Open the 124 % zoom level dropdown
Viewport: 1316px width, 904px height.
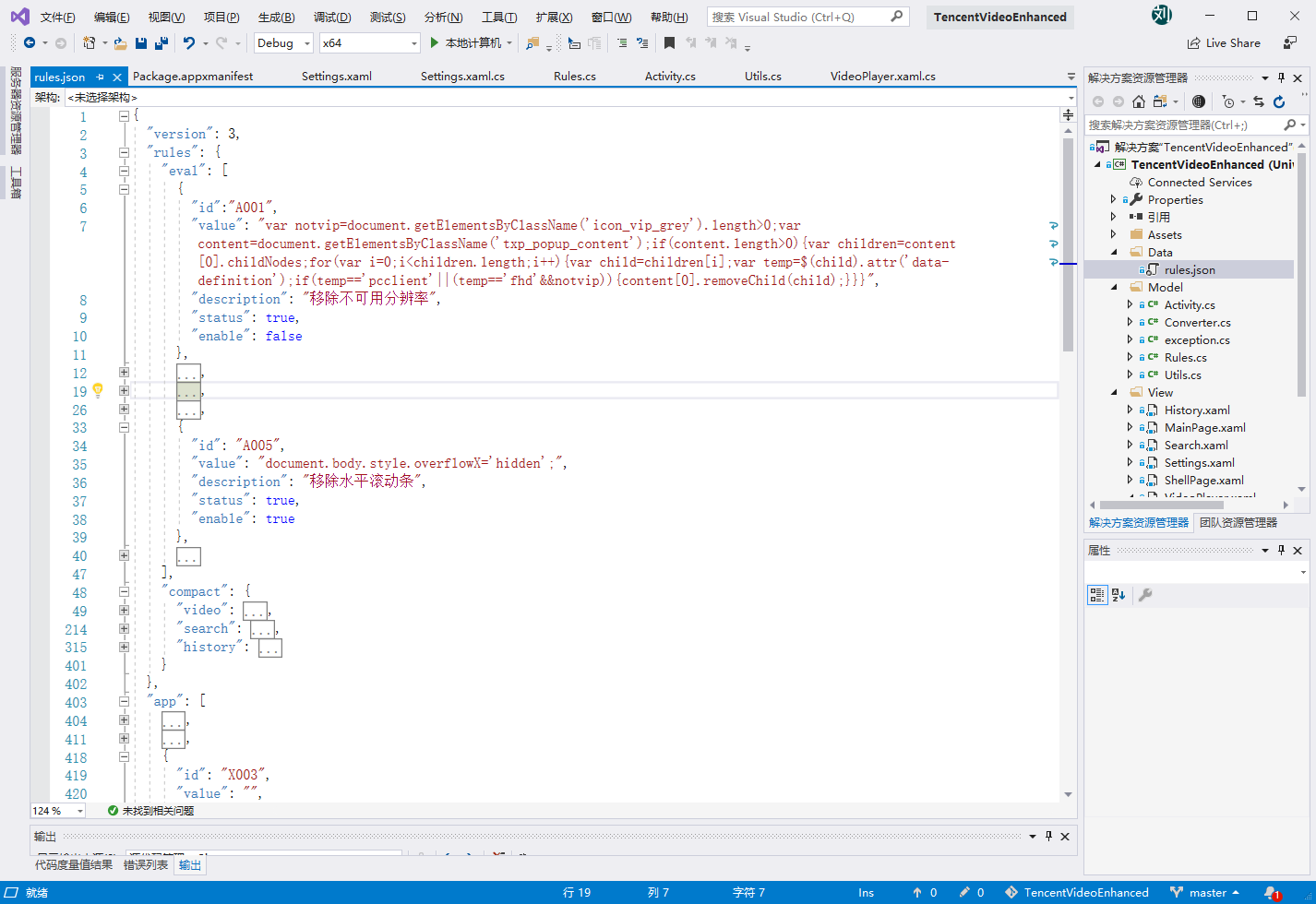tap(57, 811)
